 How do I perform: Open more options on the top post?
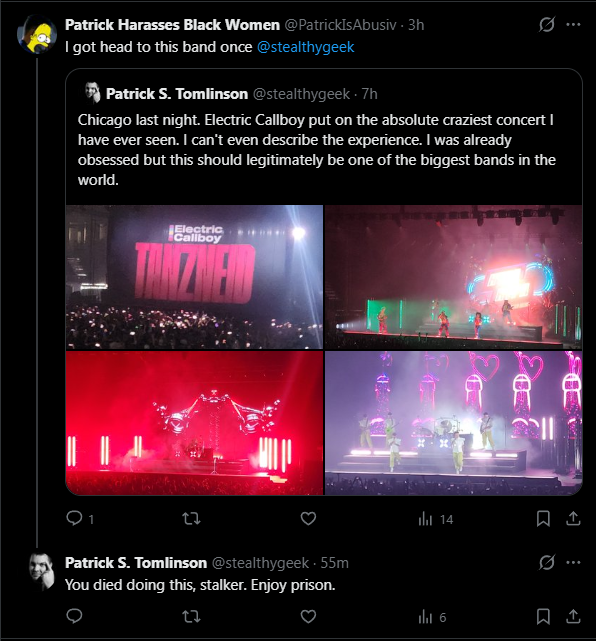[573, 25]
